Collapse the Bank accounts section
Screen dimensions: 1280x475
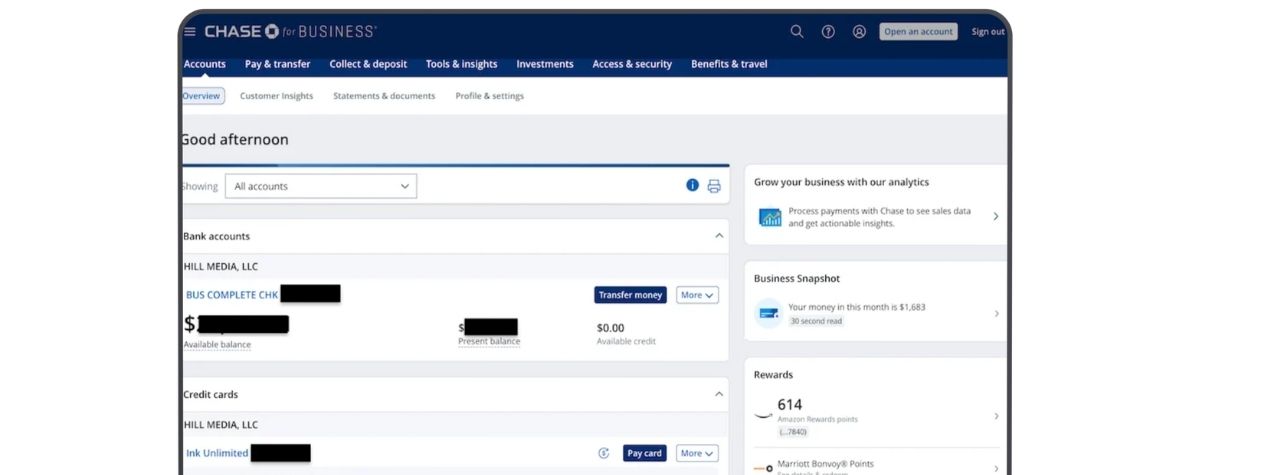click(718, 236)
